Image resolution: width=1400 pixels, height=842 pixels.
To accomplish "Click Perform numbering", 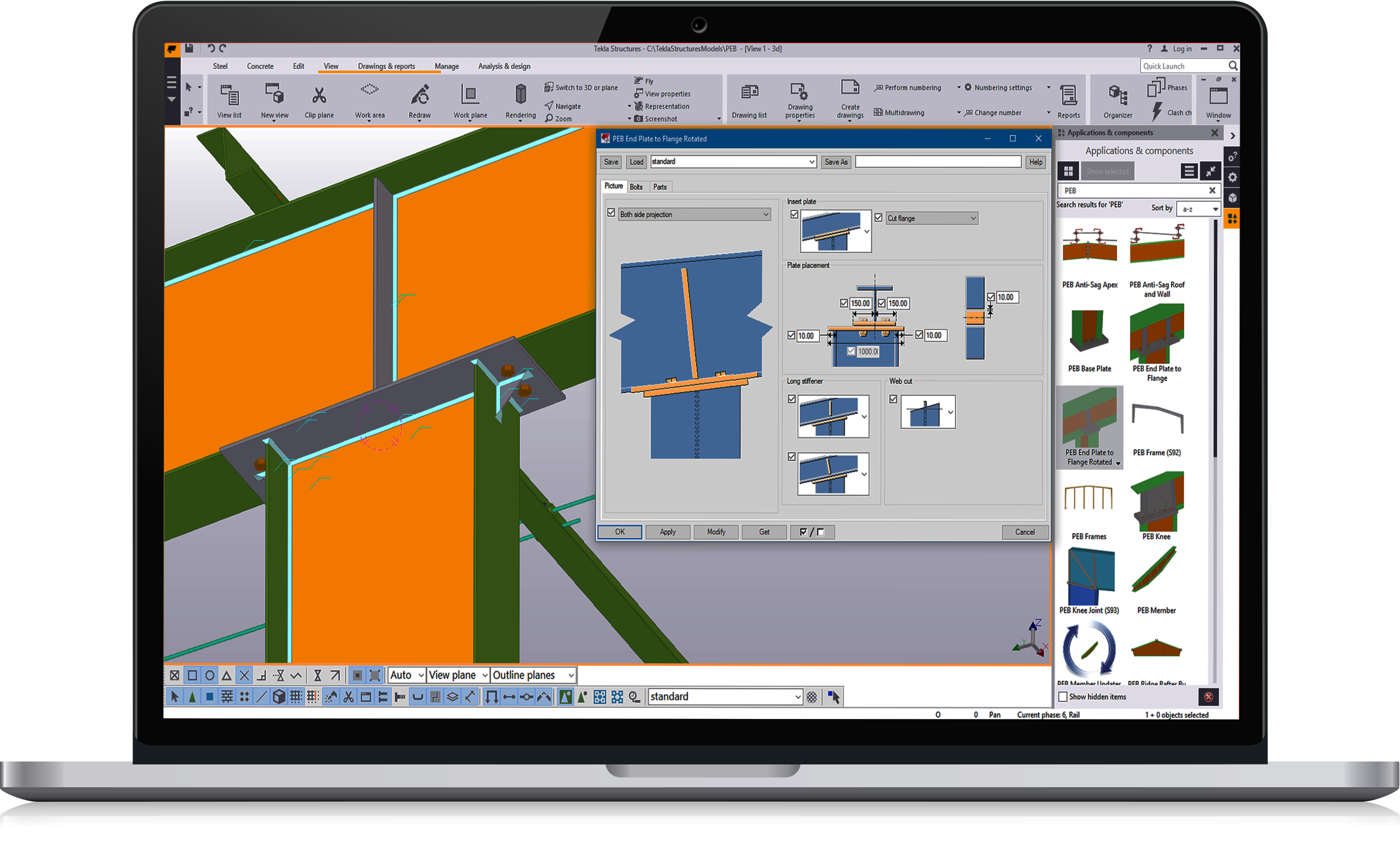I will [907, 87].
